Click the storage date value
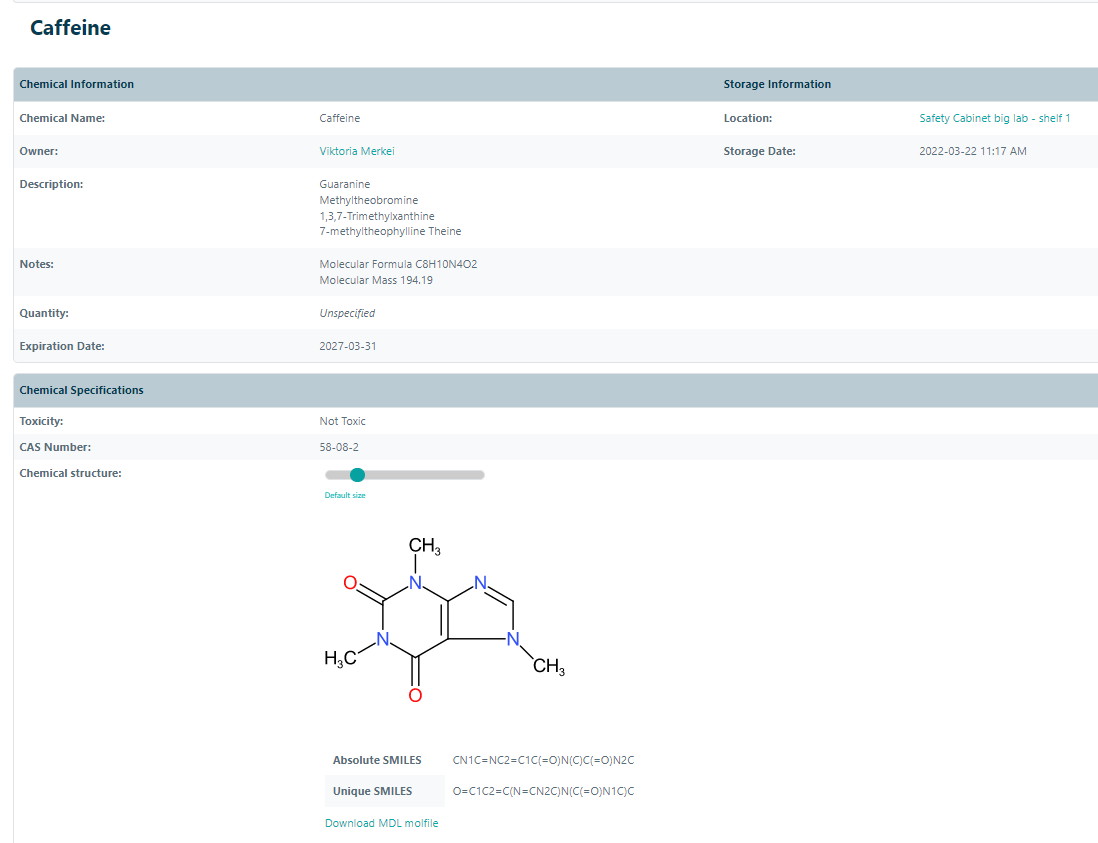This screenshot has width=1098, height=843. (972, 152)
